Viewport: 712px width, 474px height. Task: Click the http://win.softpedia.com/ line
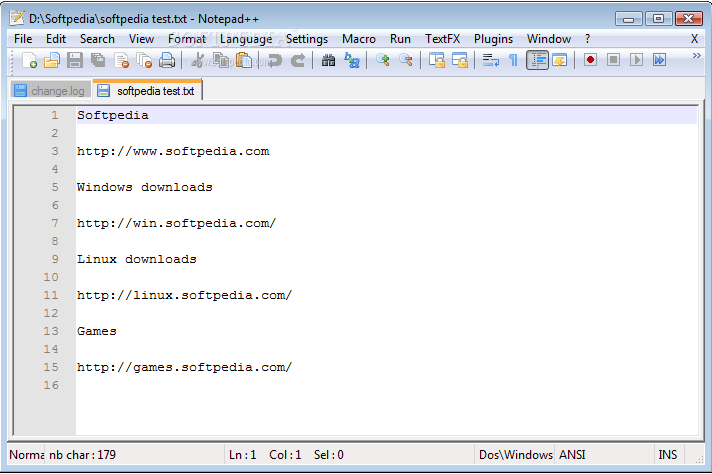coord(176,223)
